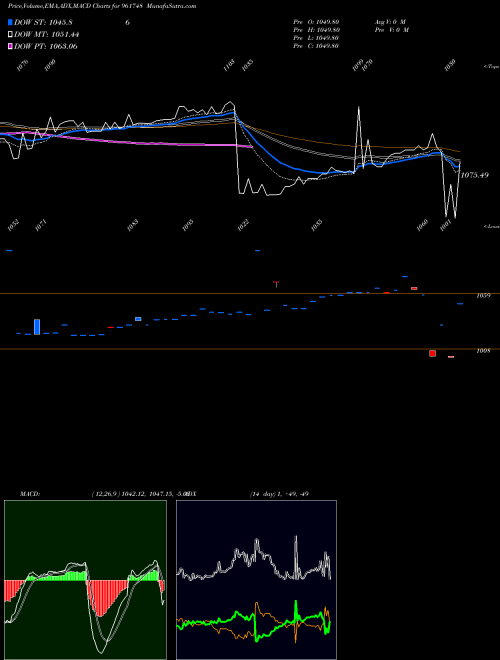Viewport: 500px width, 660px height.
Task: Click the tall blue volume bar
Action: tap(37, 327)
